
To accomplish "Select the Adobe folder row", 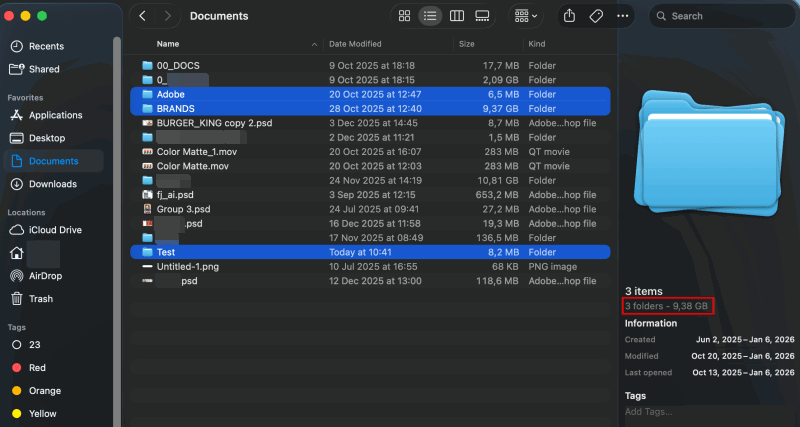I will tap(370, 94).
